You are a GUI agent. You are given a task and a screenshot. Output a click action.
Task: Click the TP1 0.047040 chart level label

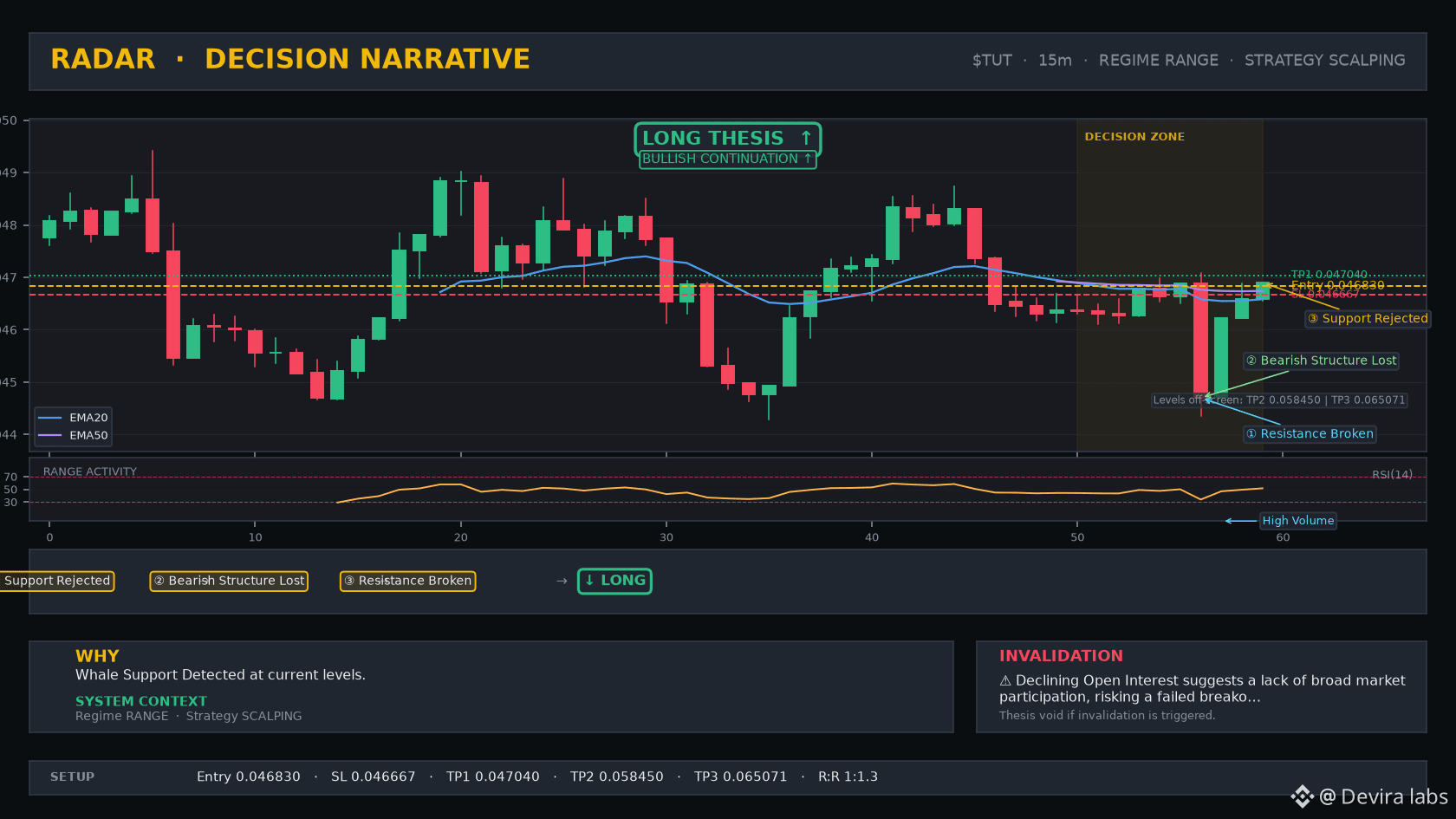pyautogui.click(x=1329, y=275)
